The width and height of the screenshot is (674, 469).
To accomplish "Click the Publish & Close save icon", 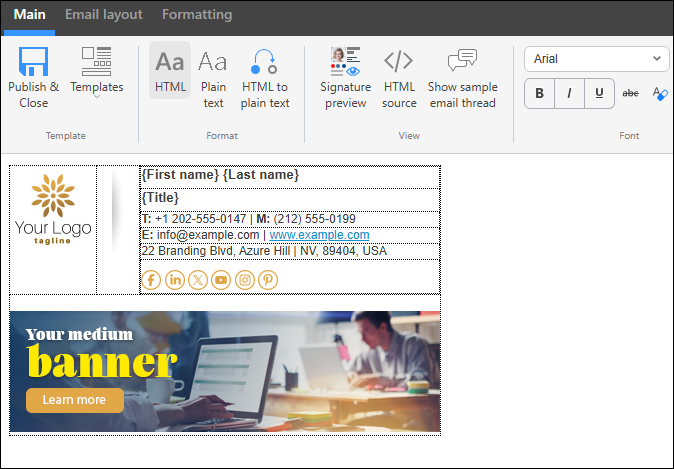I will [x=33, y=61].
